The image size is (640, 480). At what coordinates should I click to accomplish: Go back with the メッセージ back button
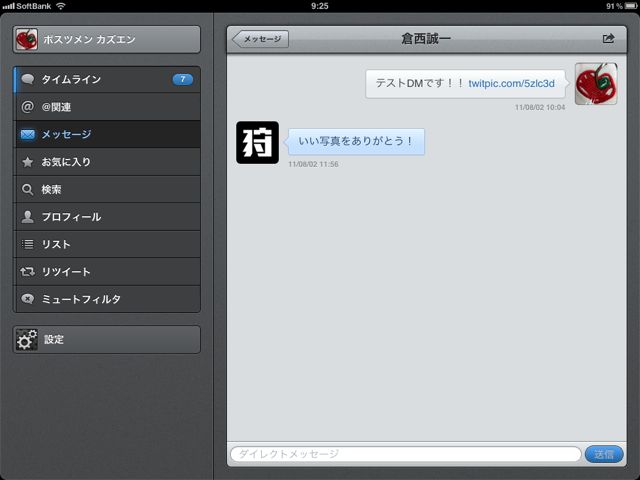point(260,39)
